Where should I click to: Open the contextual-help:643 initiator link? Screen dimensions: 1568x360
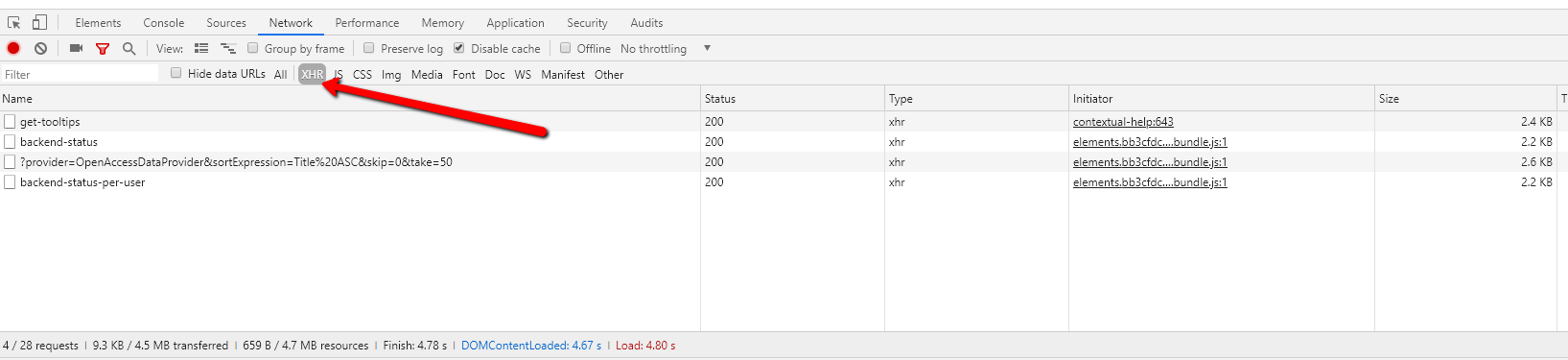[1123, 122]
